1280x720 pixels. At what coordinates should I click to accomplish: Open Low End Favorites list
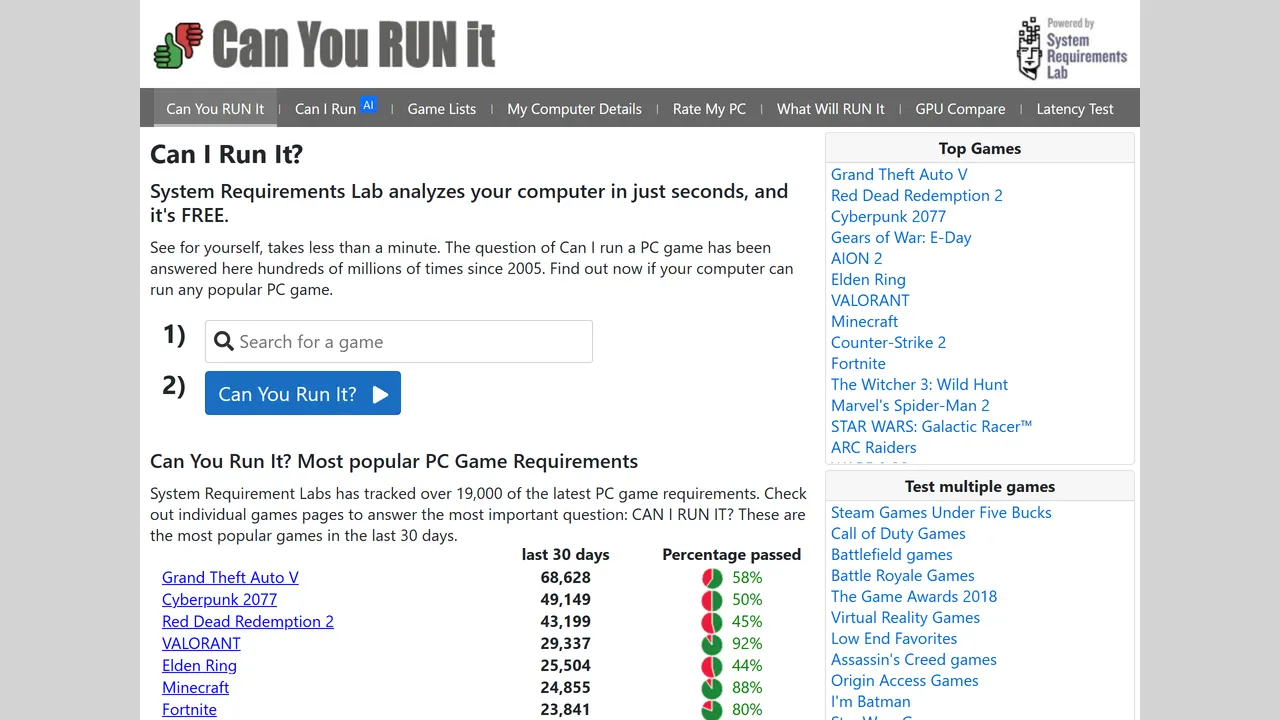tap(894, 638)
